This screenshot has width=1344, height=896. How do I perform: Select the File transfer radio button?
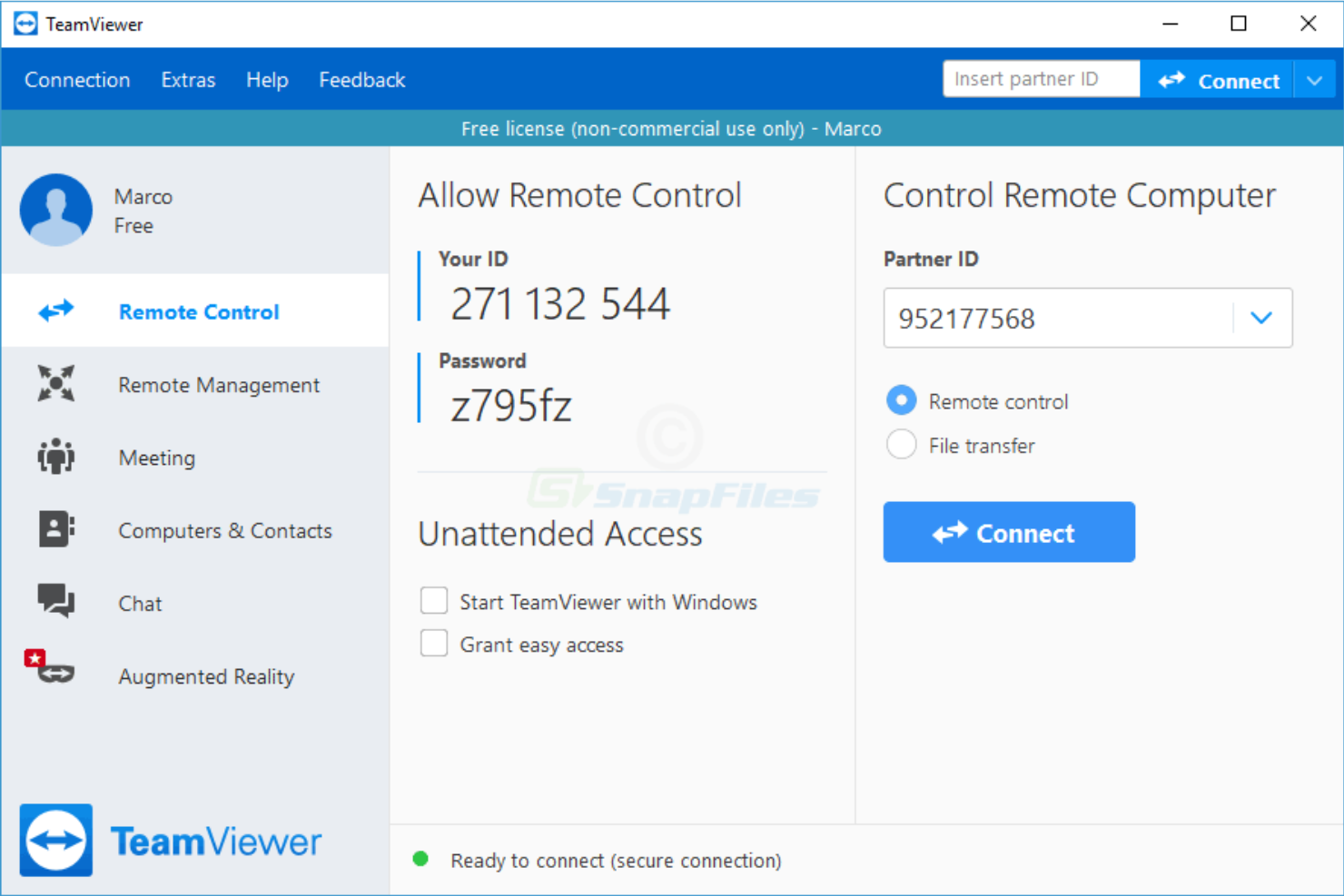pos(901,444)
